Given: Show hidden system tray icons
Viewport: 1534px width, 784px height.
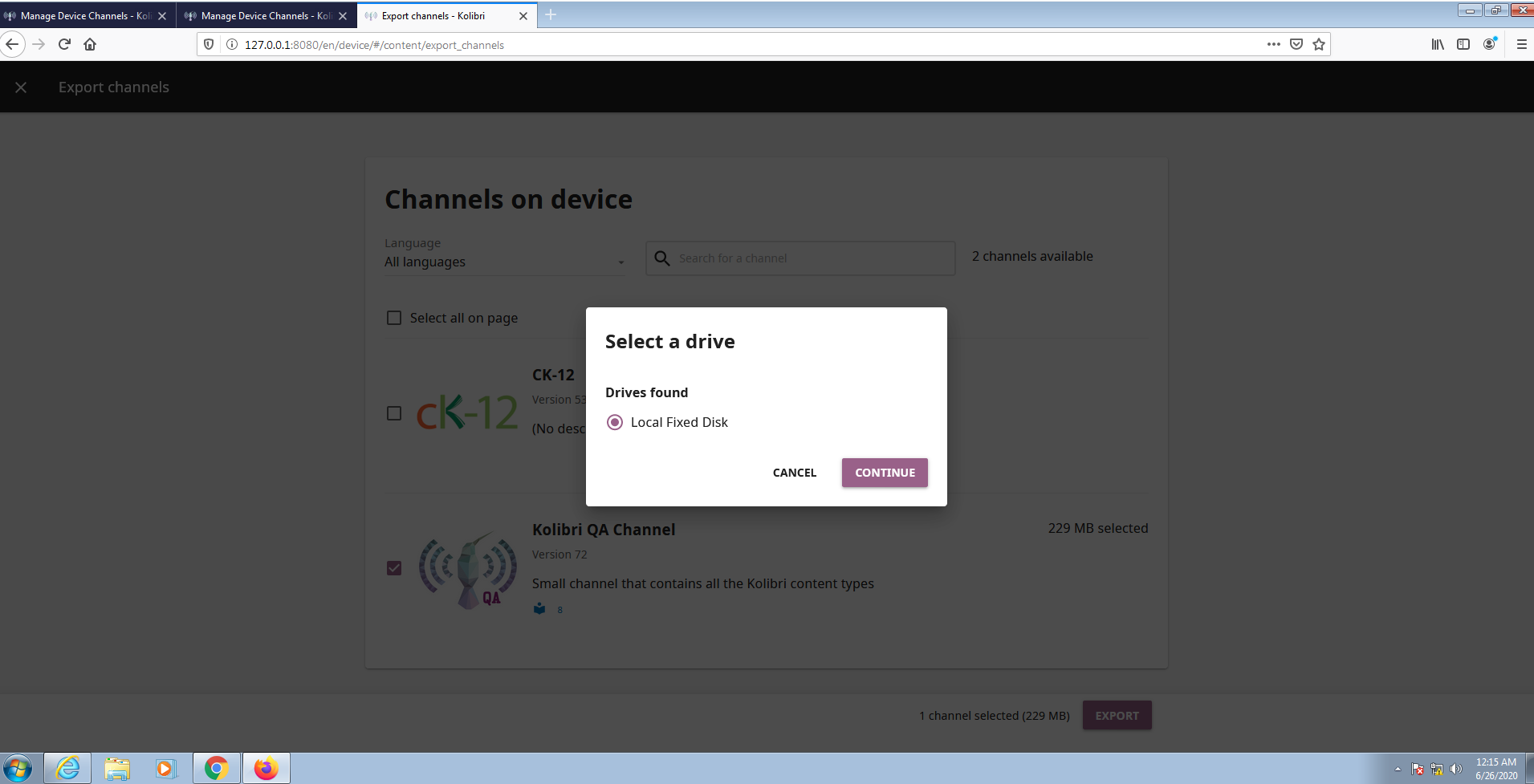Looking at the screenshot, I should pos(1398,770).
